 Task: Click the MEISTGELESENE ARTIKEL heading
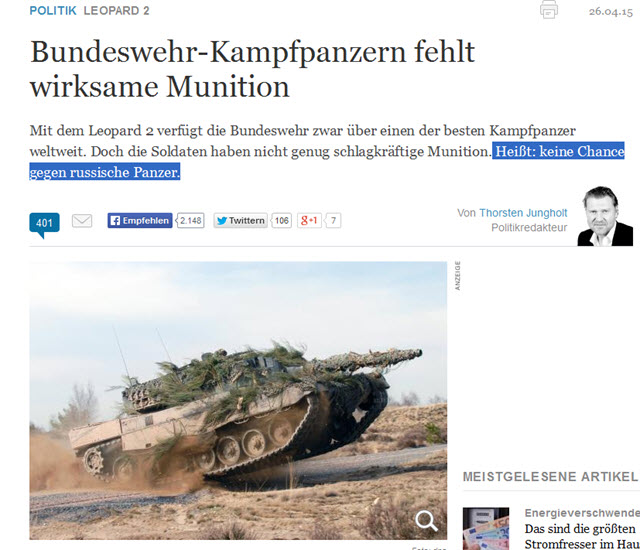click(550, 477)
